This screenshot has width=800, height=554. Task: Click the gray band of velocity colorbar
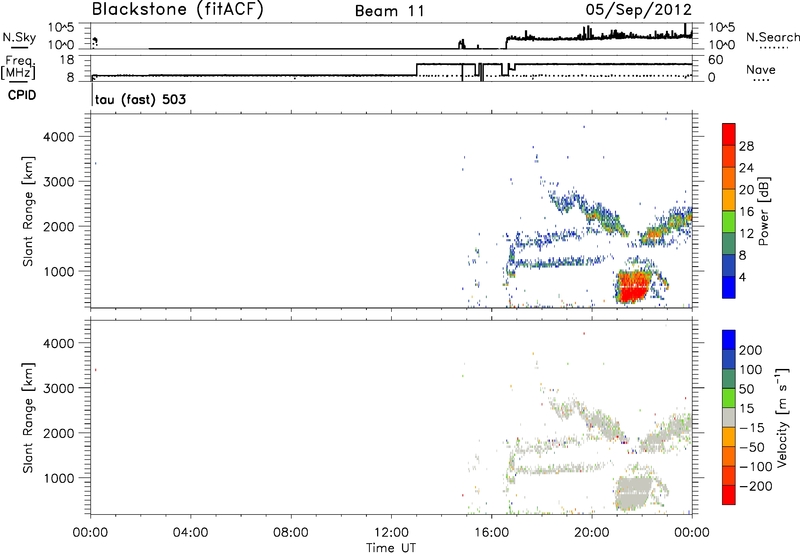coord(729,417)
